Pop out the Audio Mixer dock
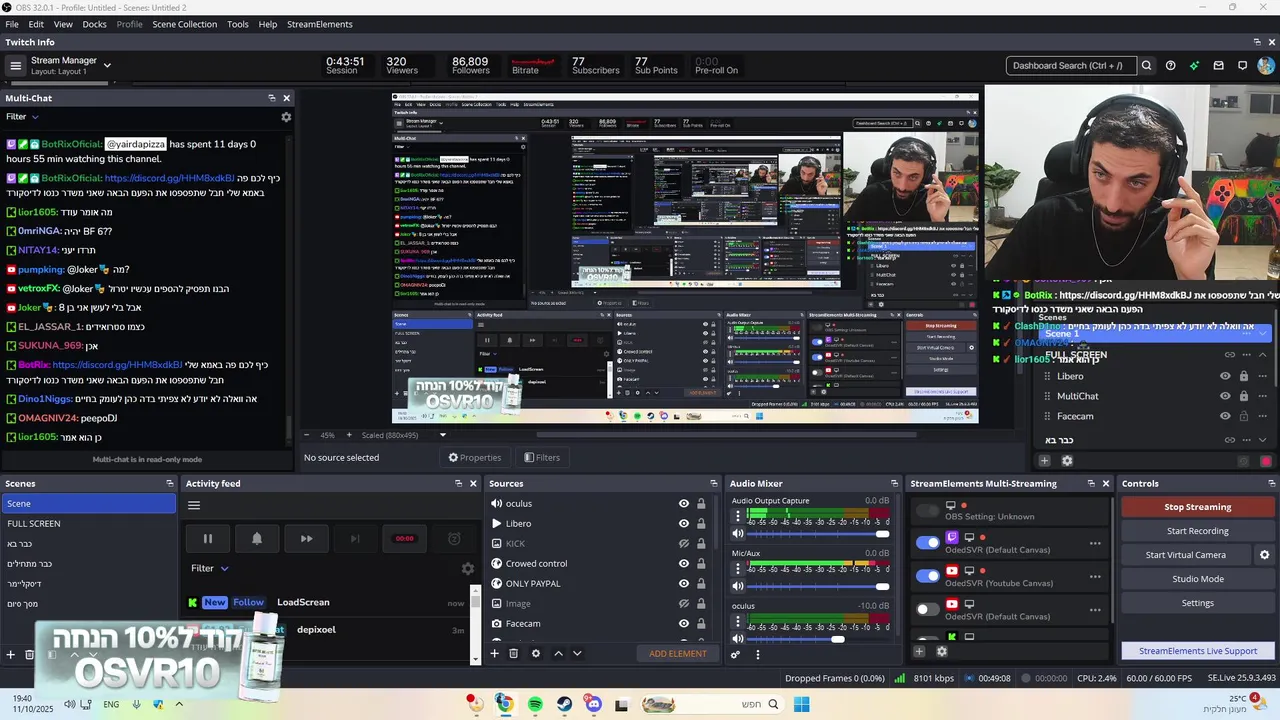 [x=892, y=484]
